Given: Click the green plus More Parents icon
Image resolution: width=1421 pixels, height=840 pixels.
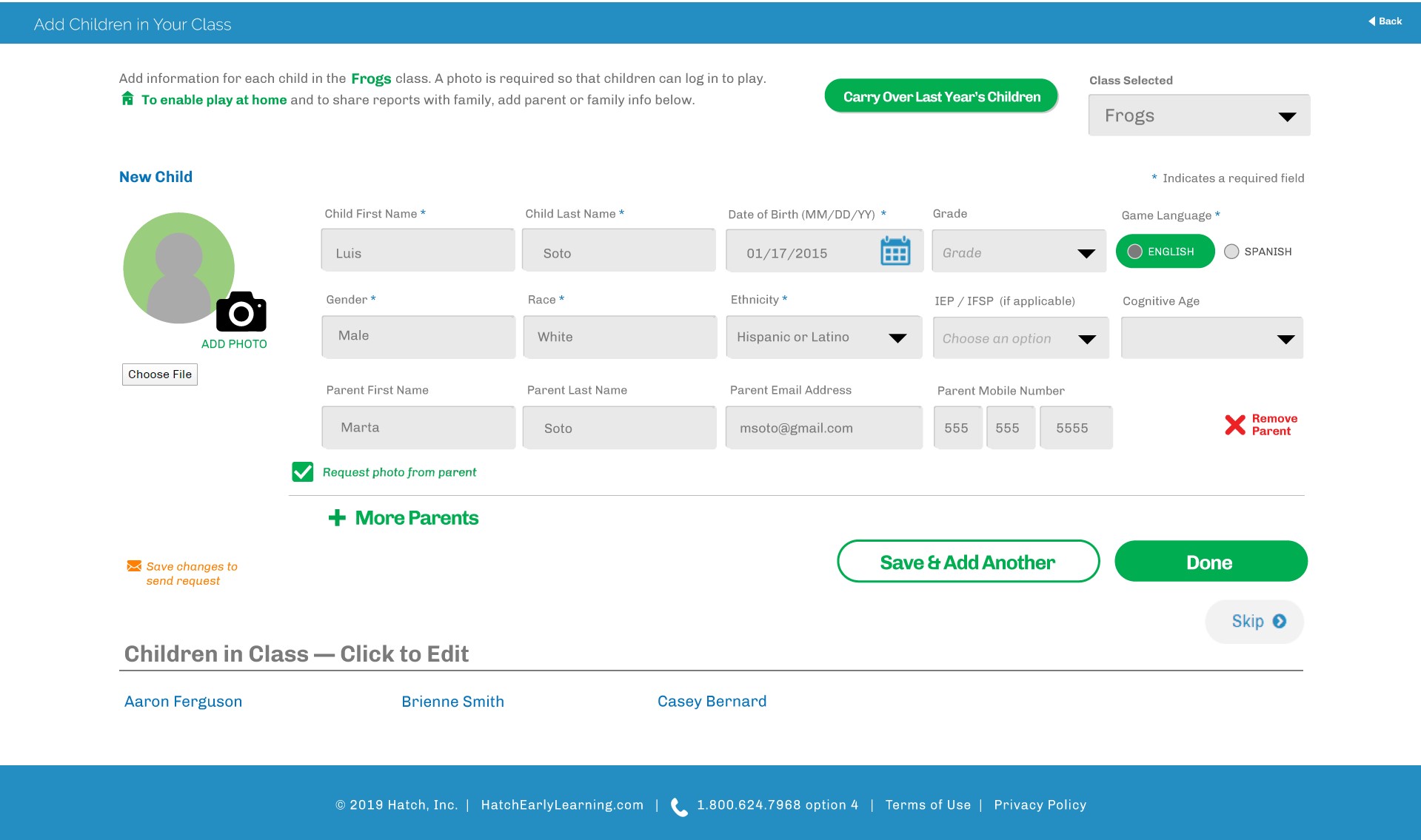Looking at the screenshot, I should pos(337,518).
